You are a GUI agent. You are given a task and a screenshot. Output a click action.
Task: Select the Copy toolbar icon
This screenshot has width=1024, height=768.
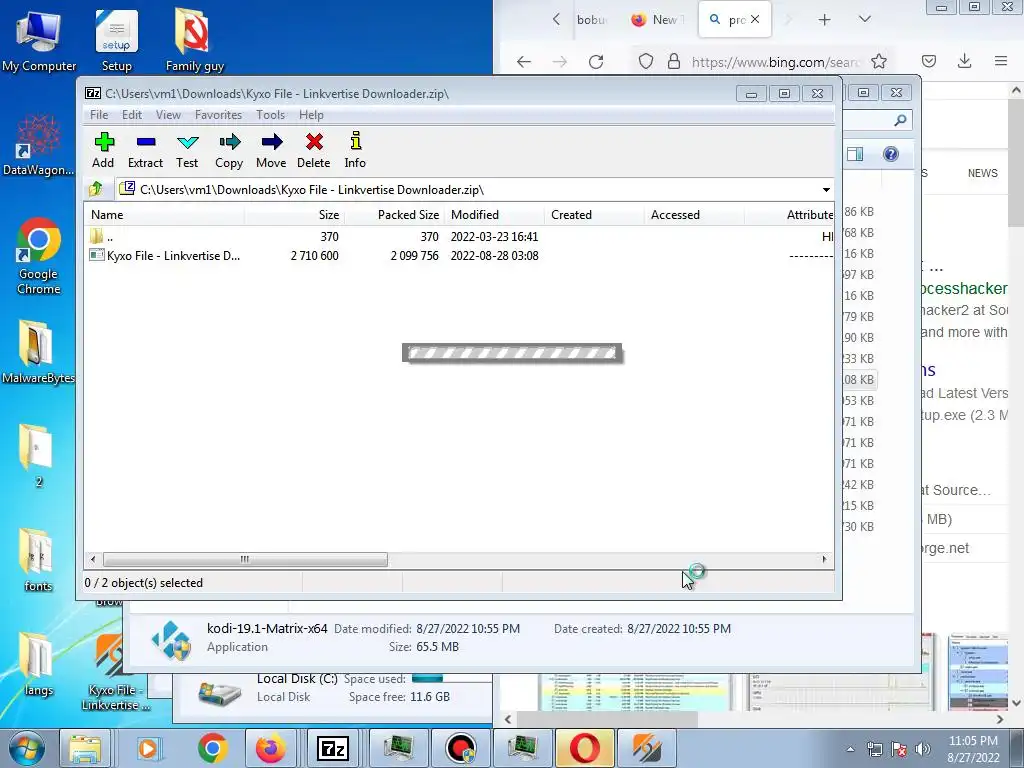pyautogui.click(x=229, y=151)
